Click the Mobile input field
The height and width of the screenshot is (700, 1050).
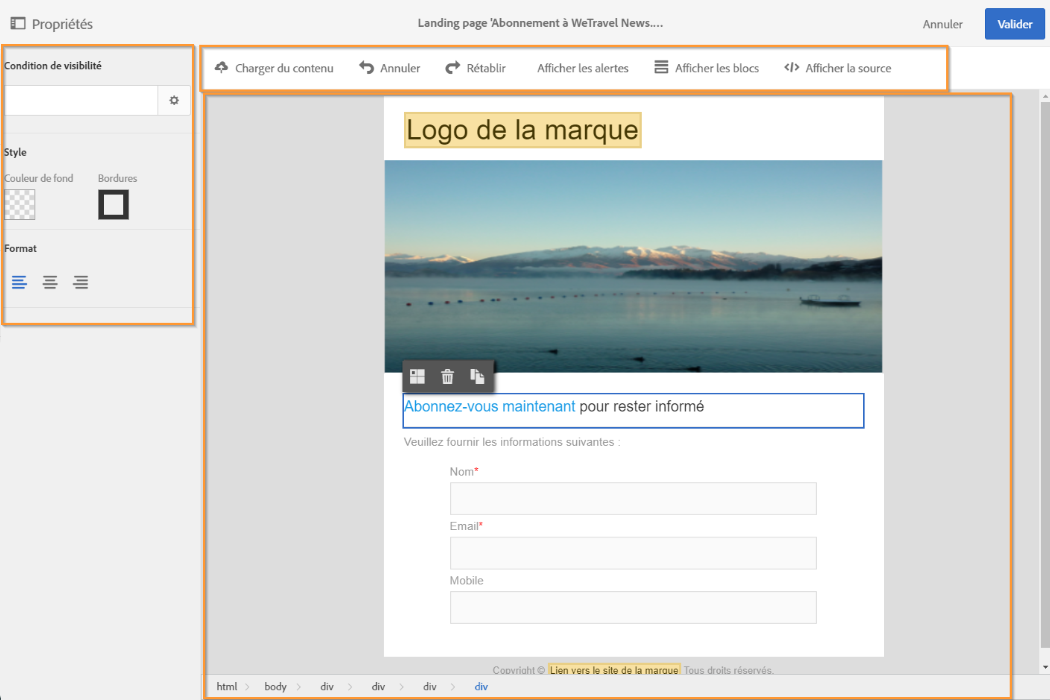tap(633, 608)
